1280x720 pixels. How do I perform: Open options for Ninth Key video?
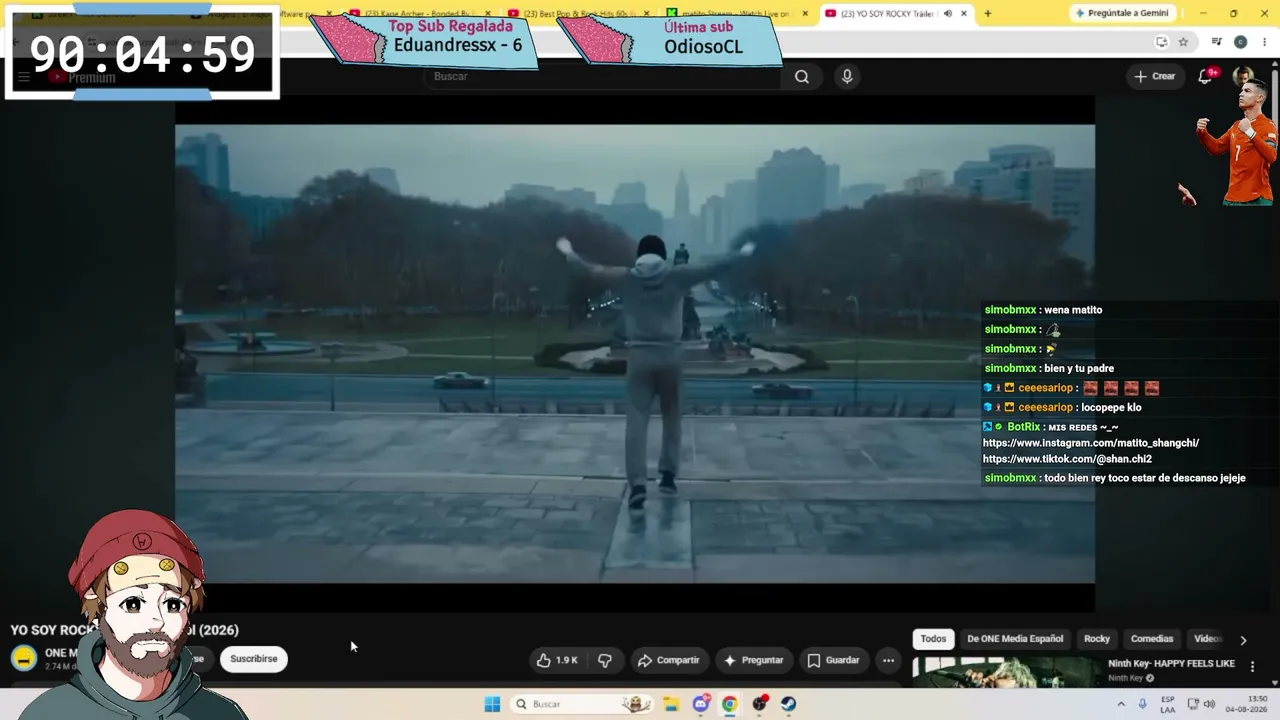(1252, 666)
